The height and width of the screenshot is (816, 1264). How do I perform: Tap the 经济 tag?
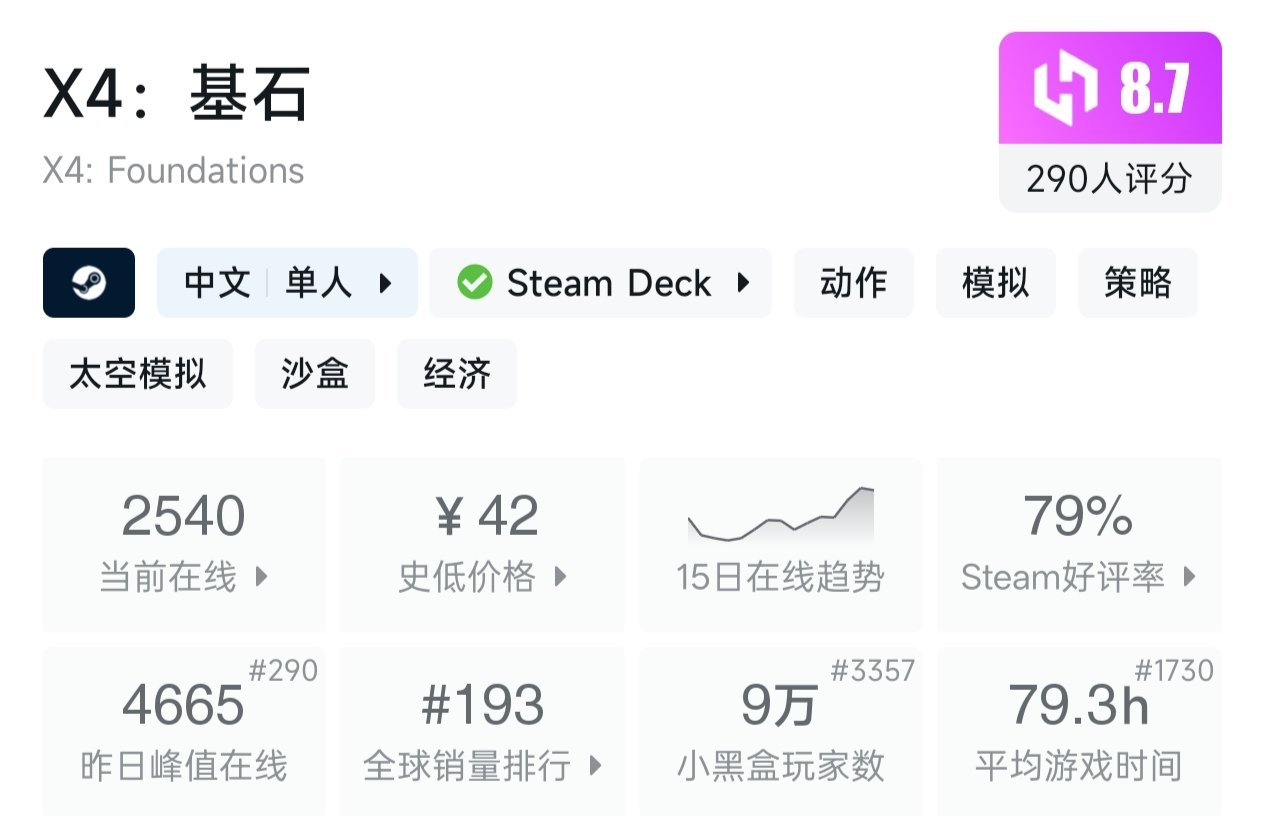point(457,374)
